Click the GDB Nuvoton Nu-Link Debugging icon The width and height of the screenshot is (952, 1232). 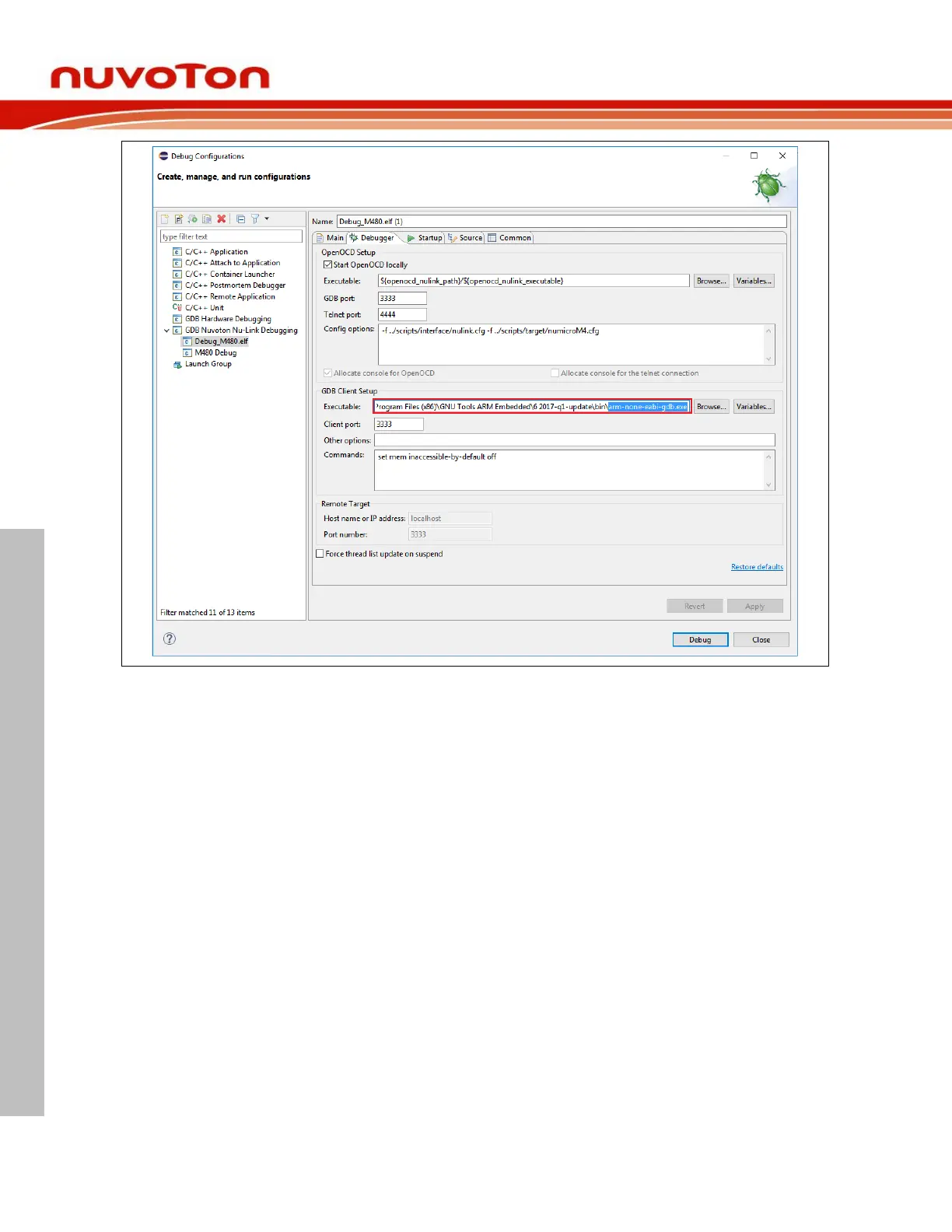[177, 331]
